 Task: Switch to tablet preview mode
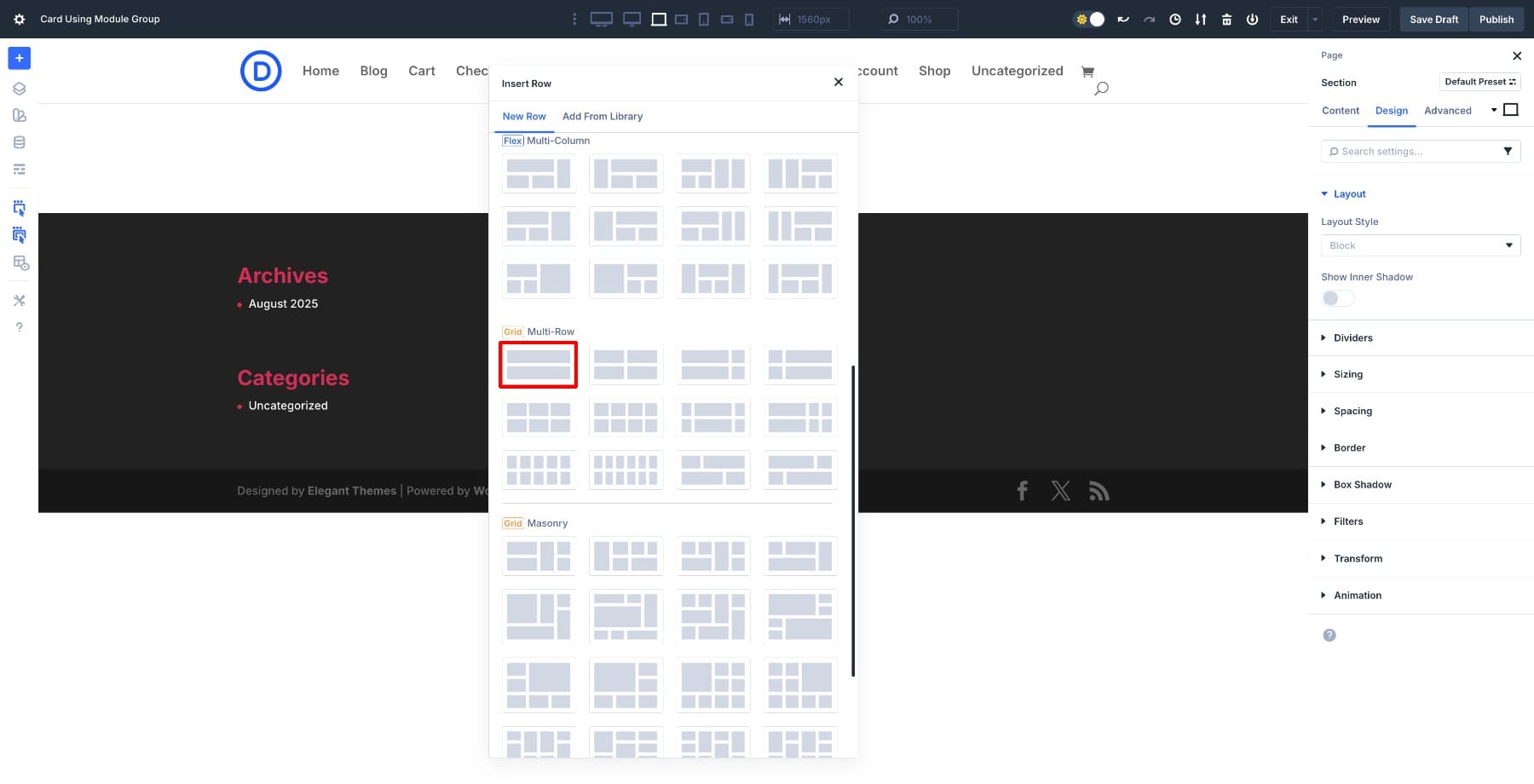click(704, 19)
